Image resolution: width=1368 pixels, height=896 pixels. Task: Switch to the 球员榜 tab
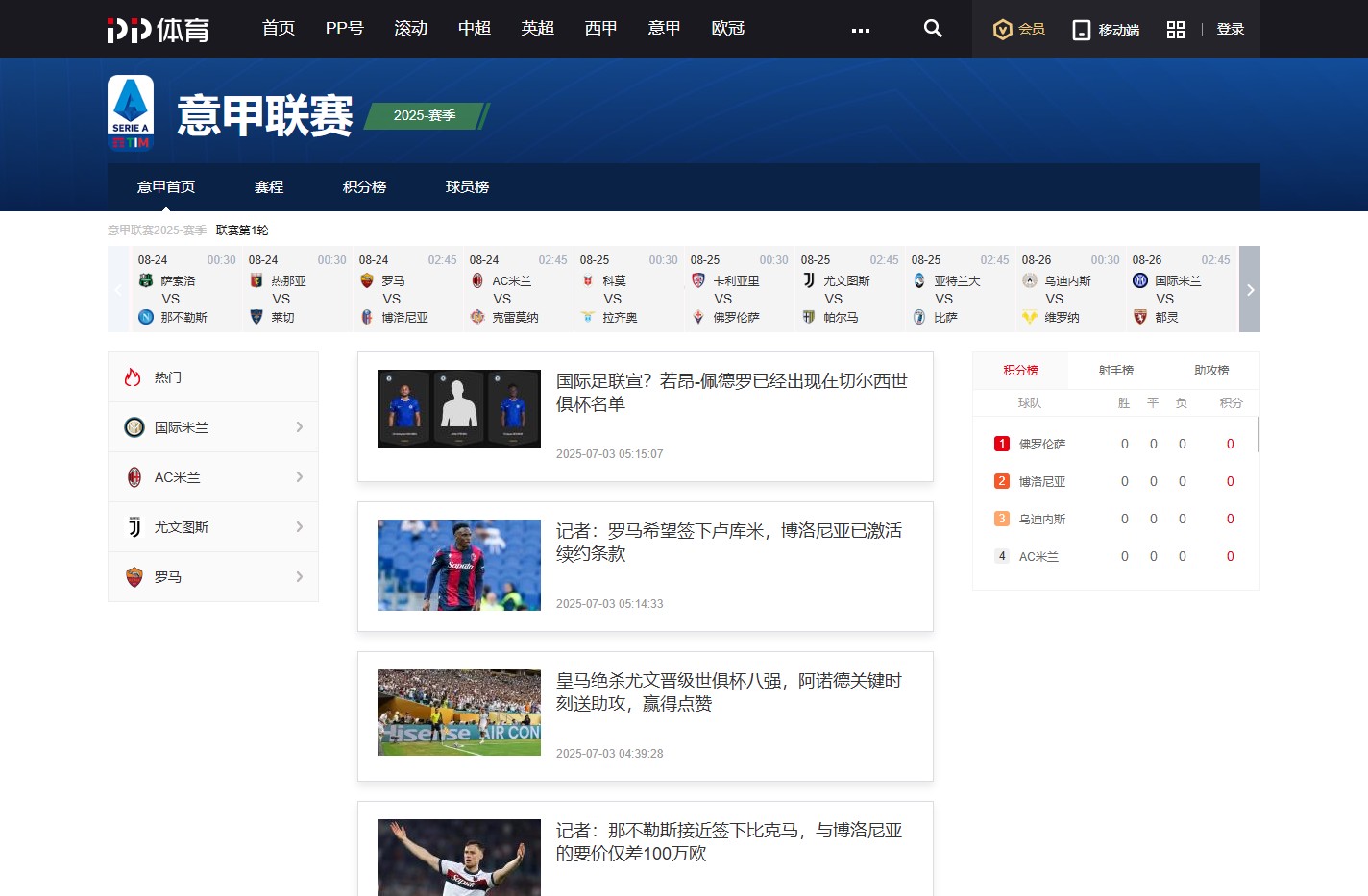coord(468,187)
